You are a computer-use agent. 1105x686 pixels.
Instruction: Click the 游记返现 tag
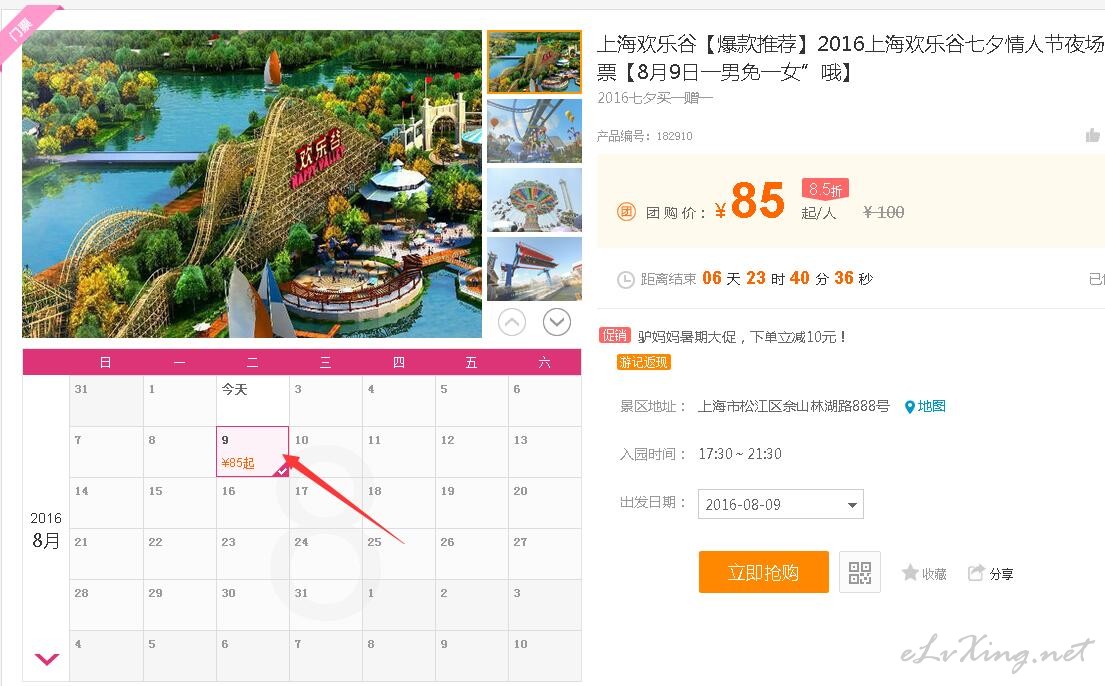[x=643, y=362]
